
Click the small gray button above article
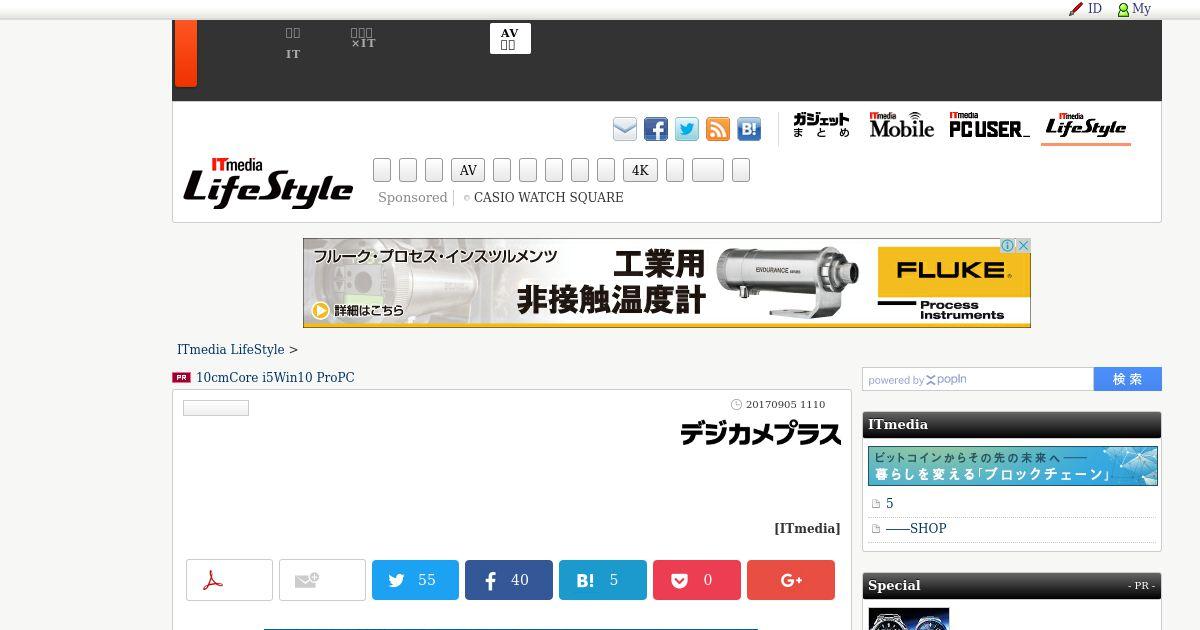click(216, 408)
